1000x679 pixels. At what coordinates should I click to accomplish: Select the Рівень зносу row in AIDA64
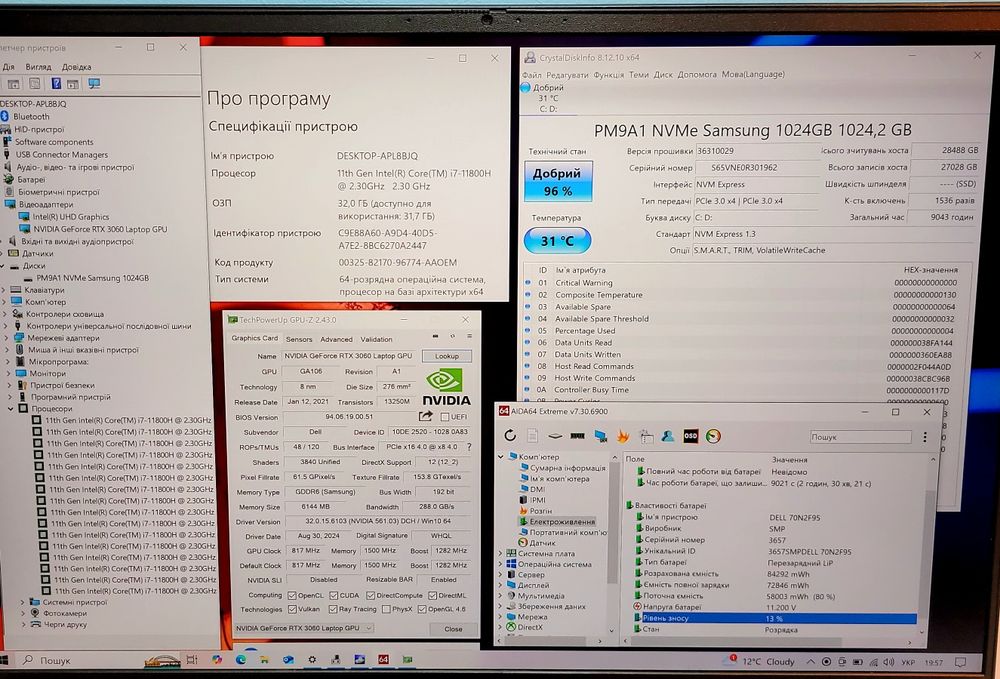[774, 618]
